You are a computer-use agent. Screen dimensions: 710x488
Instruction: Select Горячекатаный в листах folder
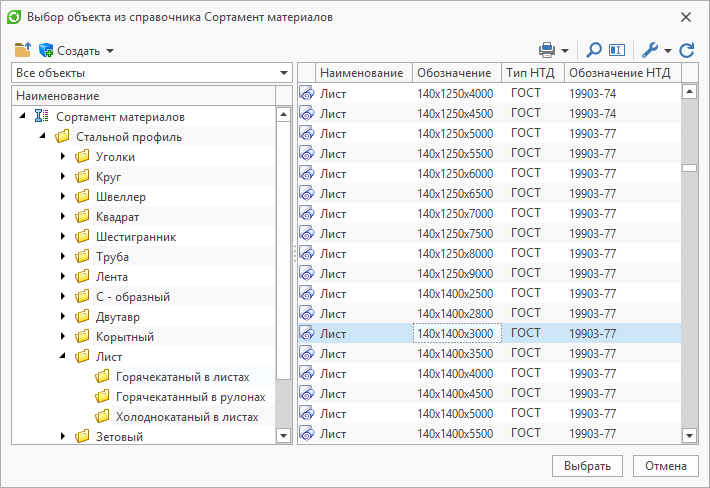click(x=182, y=377)
